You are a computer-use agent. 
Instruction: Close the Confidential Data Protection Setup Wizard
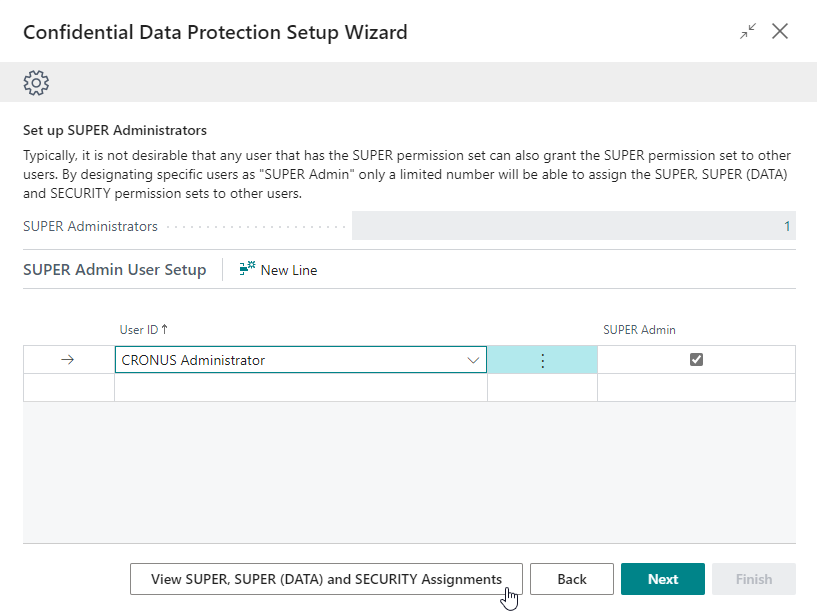[x=780, y=32]
